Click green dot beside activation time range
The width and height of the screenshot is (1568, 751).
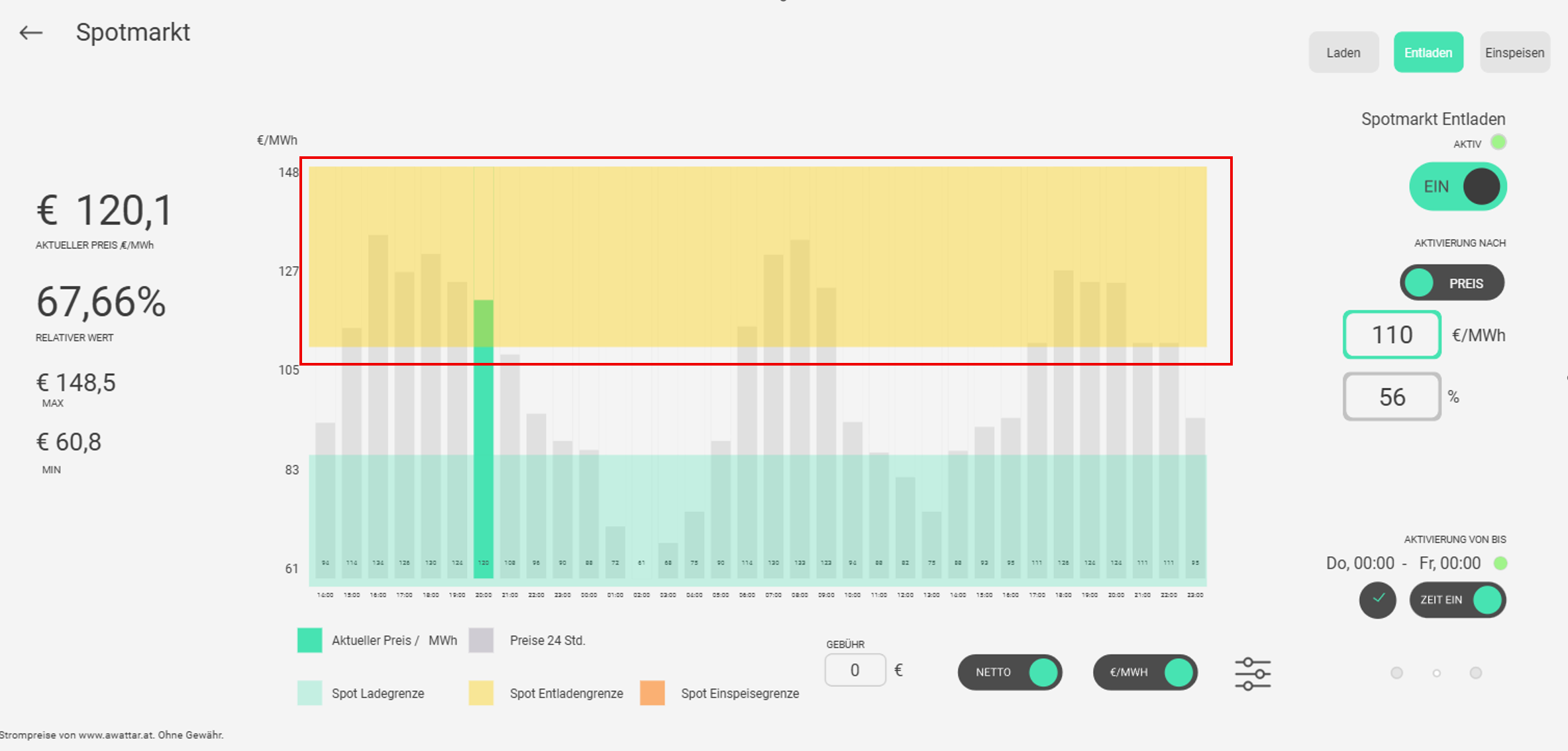click(1500, 563)
